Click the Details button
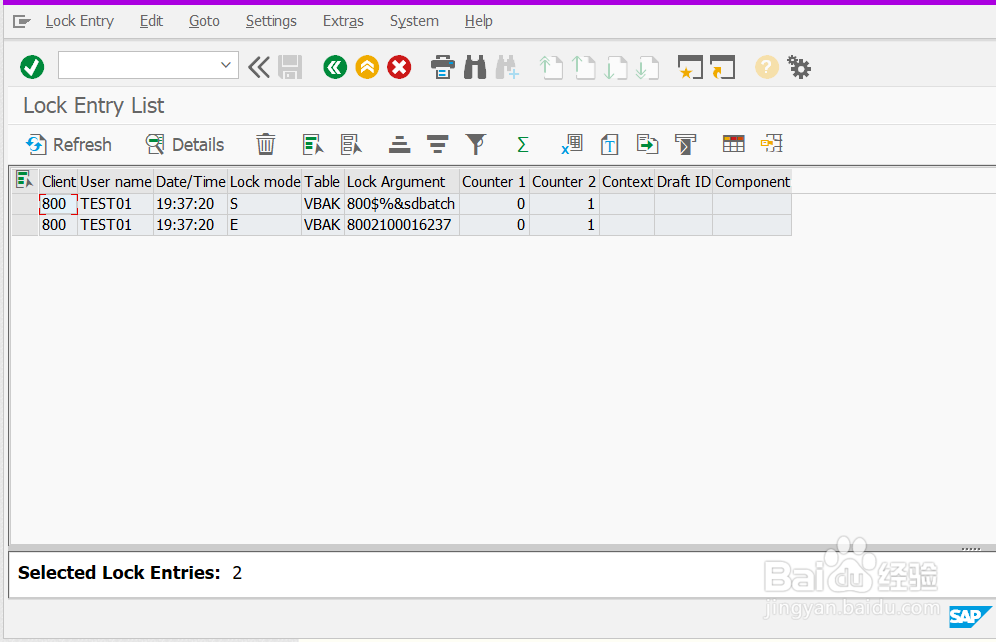This screenshot has width=996, height=642. (x=185, y=145)
